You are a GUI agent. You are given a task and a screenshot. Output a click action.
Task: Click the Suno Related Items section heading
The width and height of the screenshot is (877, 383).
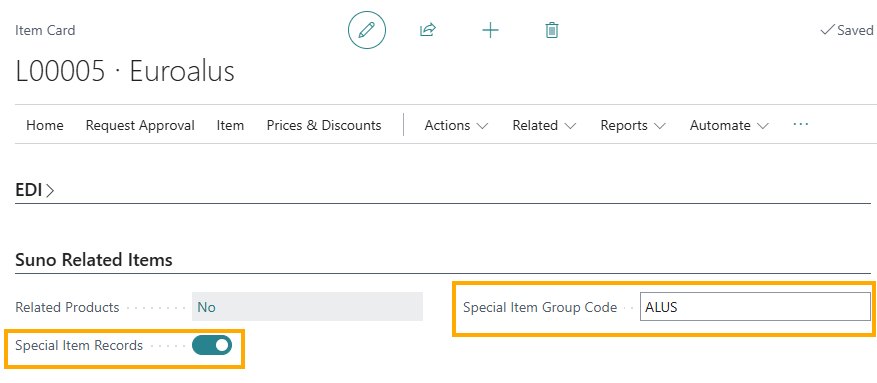pyautogui.click(x=94, y=260)
